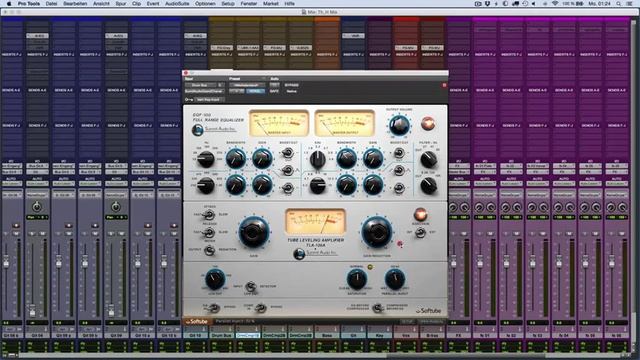Click the plugin Bypass button in header
This screenshot has height=360, width=640.
(291, 85)
